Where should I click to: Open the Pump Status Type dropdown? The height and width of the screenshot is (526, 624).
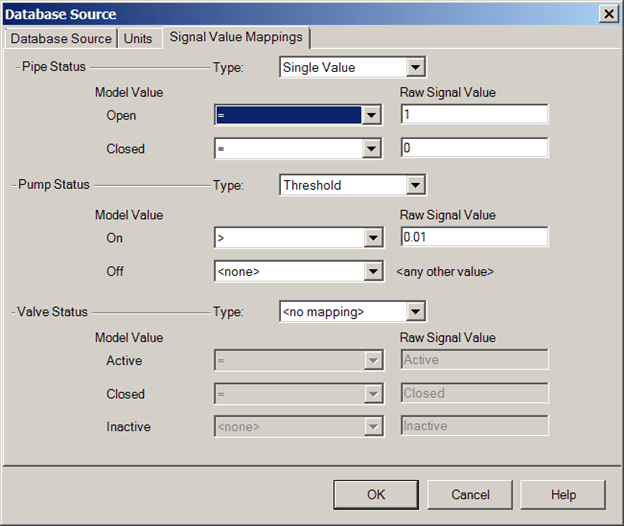pyautogui.click(x=353, y=185)
